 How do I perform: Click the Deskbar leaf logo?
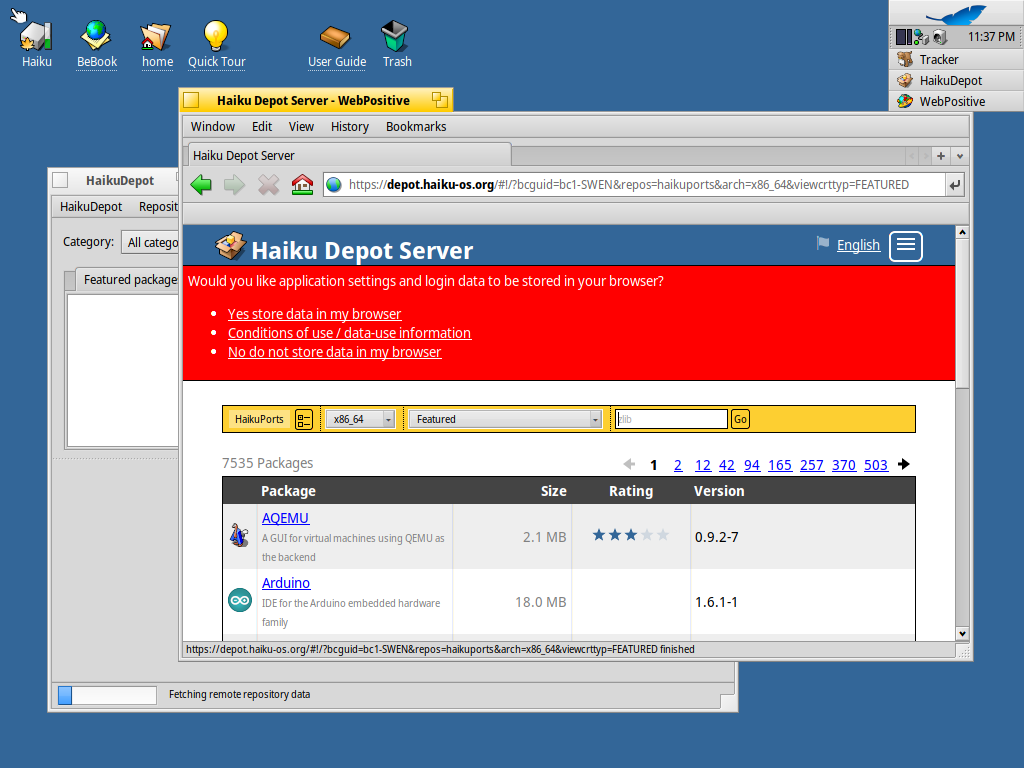tap(957, 14)
